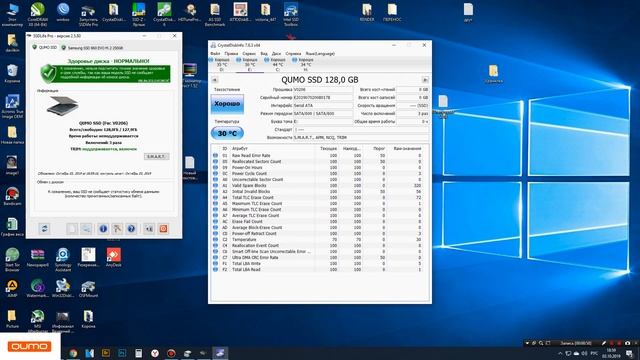
Task: Click the SSDLife toolbar icon left of the info icon
Action: 86,229
